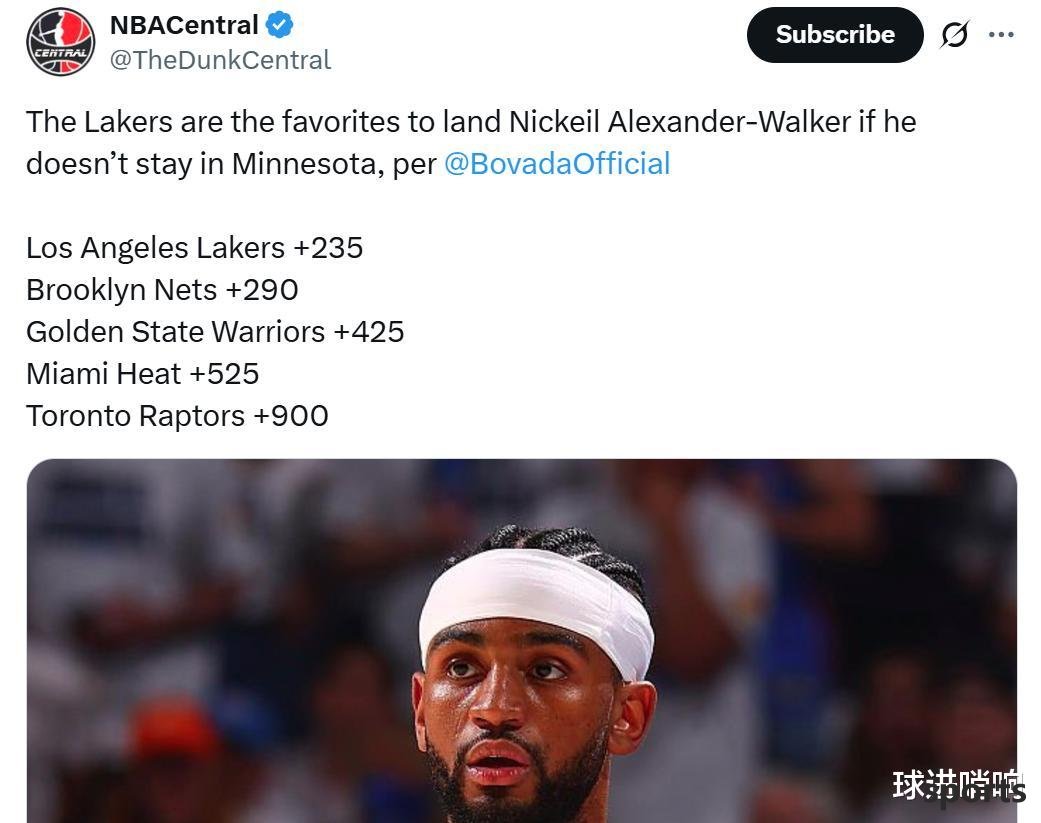Click the Chinese watermark on the photo

[958, 787]
